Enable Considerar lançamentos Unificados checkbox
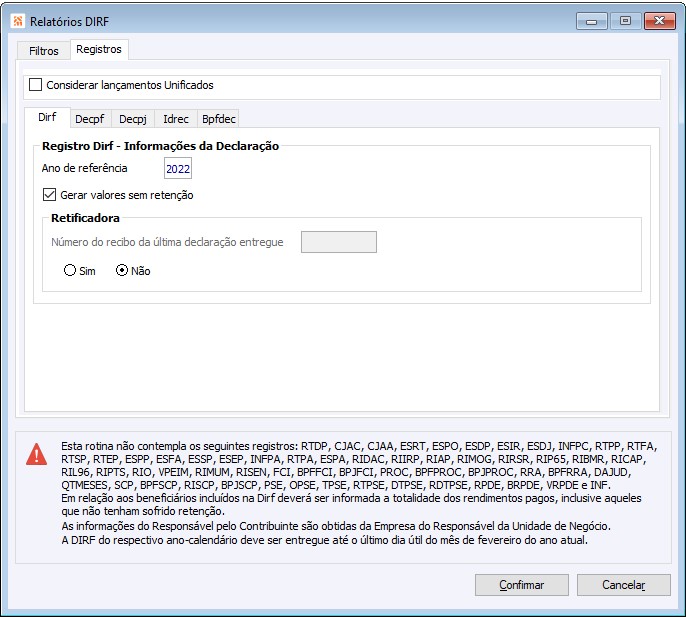This screenshot has width=686, height=617. tap(35, 84)
